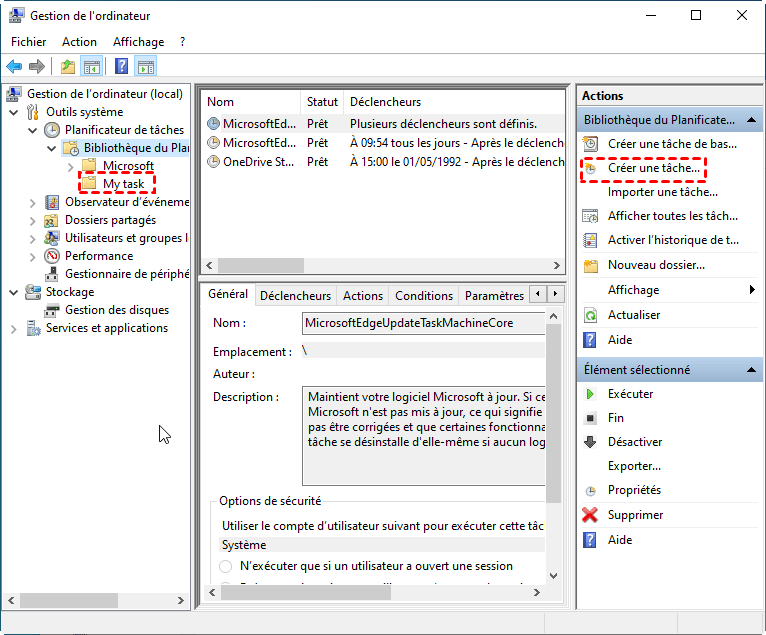Click the green Exécuter play icon

point(590,394)
